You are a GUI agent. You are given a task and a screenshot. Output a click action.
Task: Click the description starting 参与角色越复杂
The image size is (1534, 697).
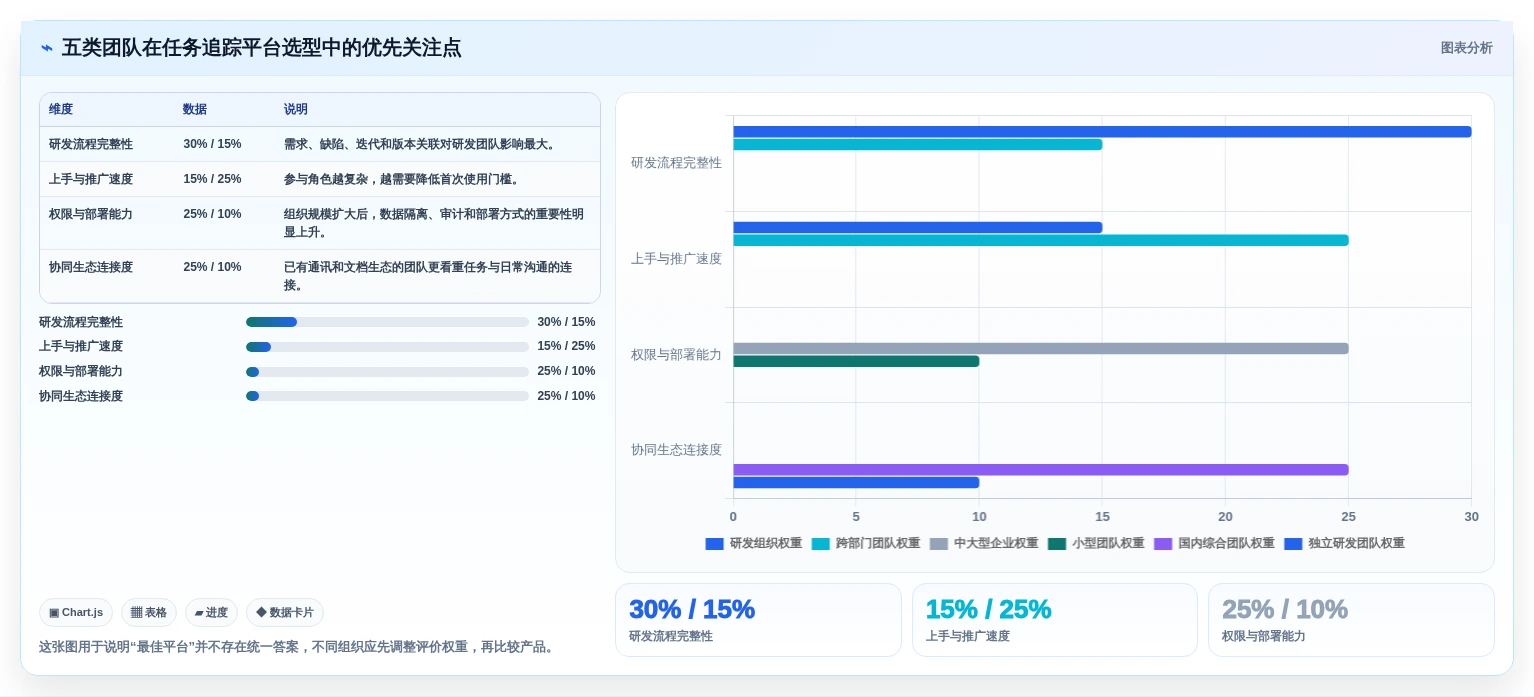[x=402, y=179]
